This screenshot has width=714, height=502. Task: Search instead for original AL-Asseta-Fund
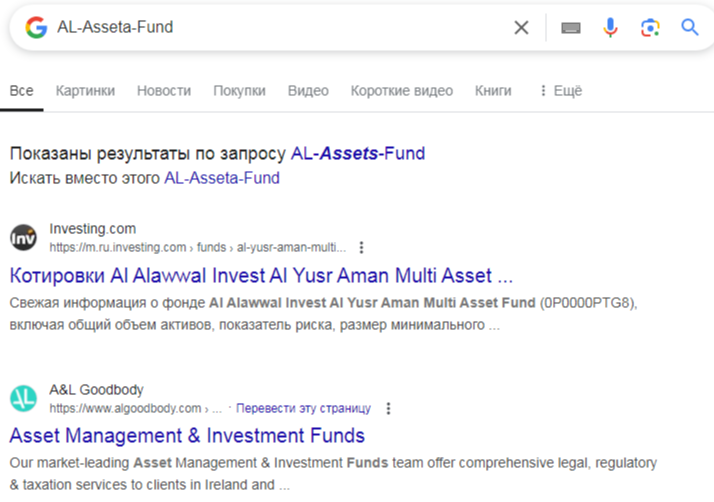pos(221,178)
